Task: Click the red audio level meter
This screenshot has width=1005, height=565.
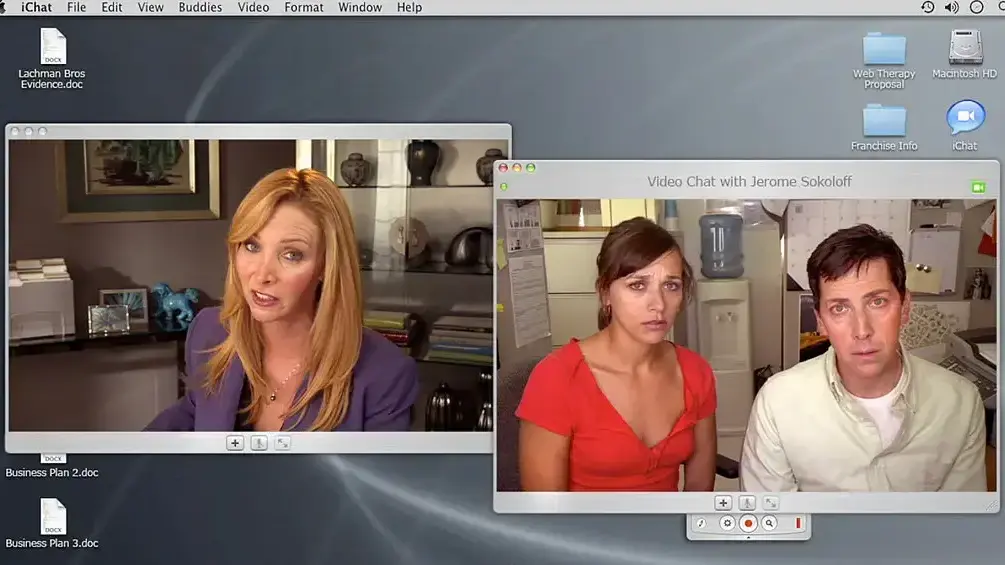Action: (798, 523)
